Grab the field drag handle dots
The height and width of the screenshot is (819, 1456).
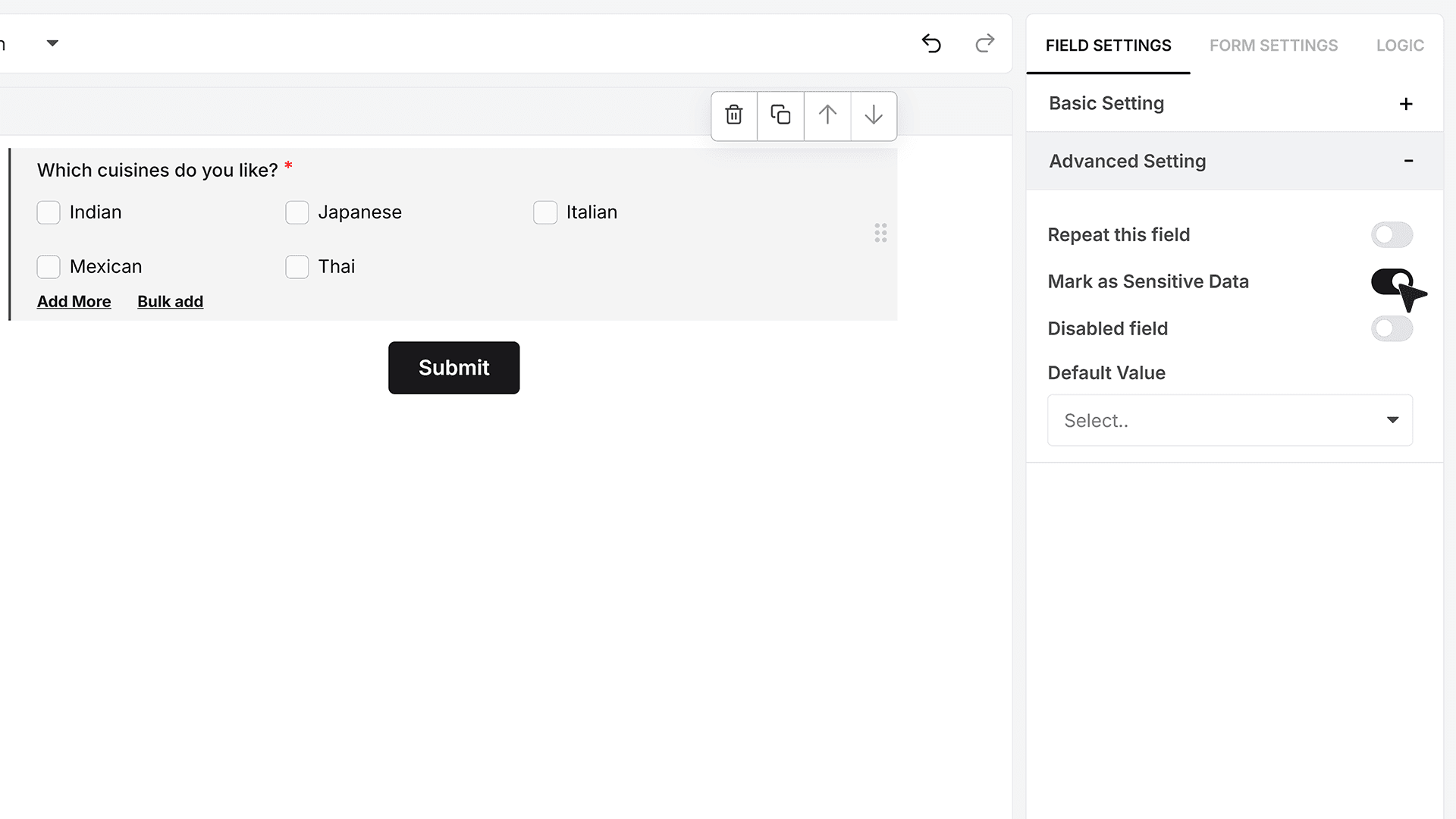click(880, 233)
